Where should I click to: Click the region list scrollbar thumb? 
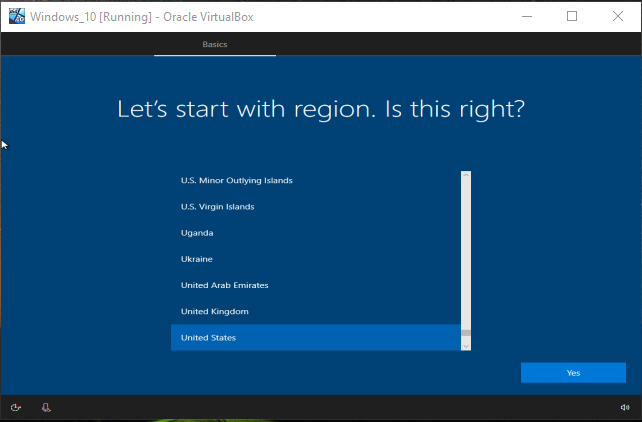pos(466,333)
